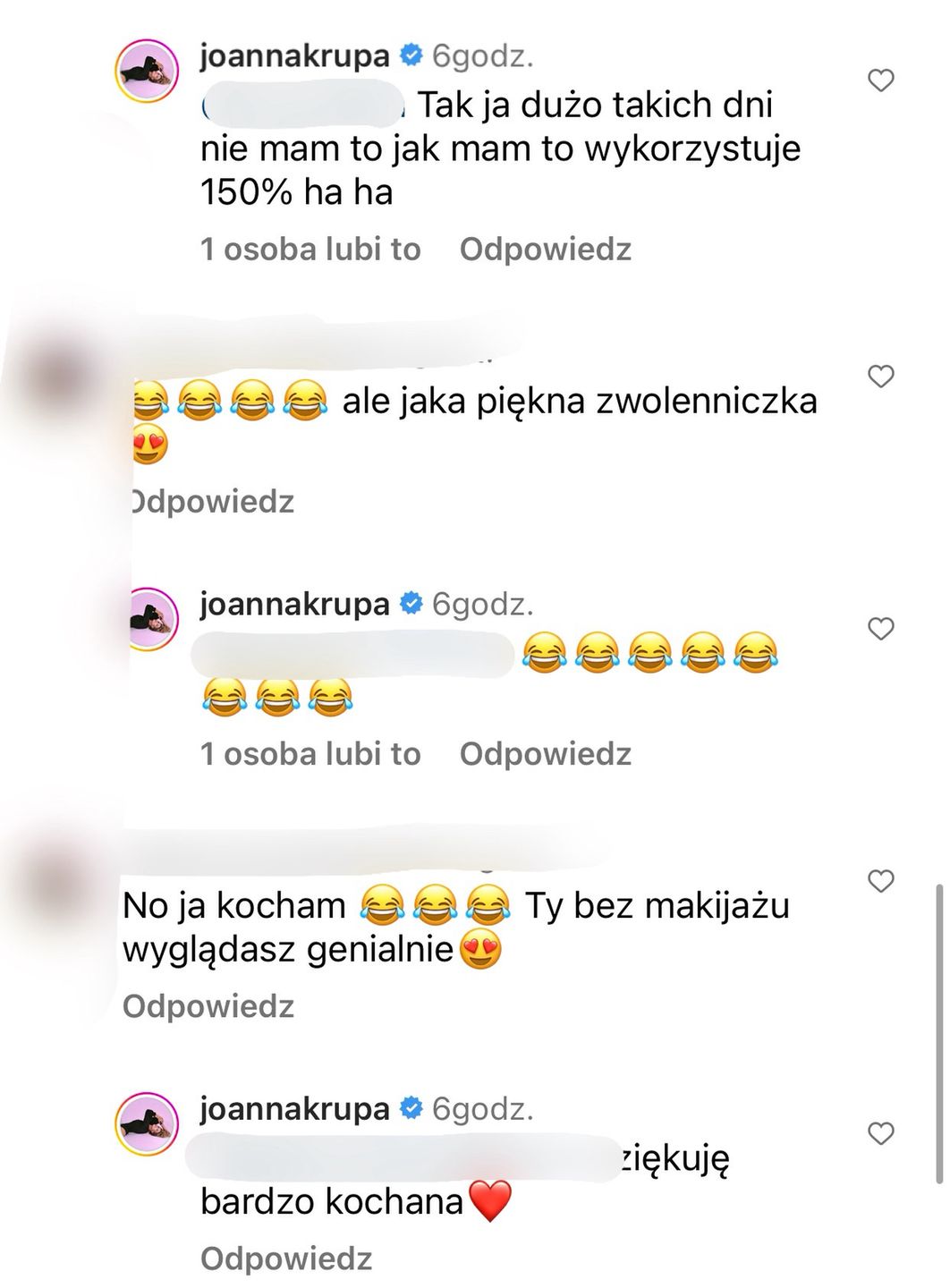Show who liked the laughing-emoji reply

(310, 754)
